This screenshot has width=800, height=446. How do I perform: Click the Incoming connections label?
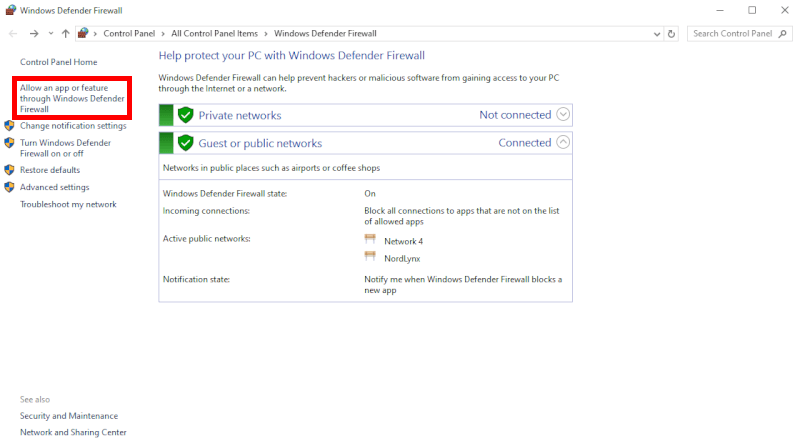coord(206,211)
